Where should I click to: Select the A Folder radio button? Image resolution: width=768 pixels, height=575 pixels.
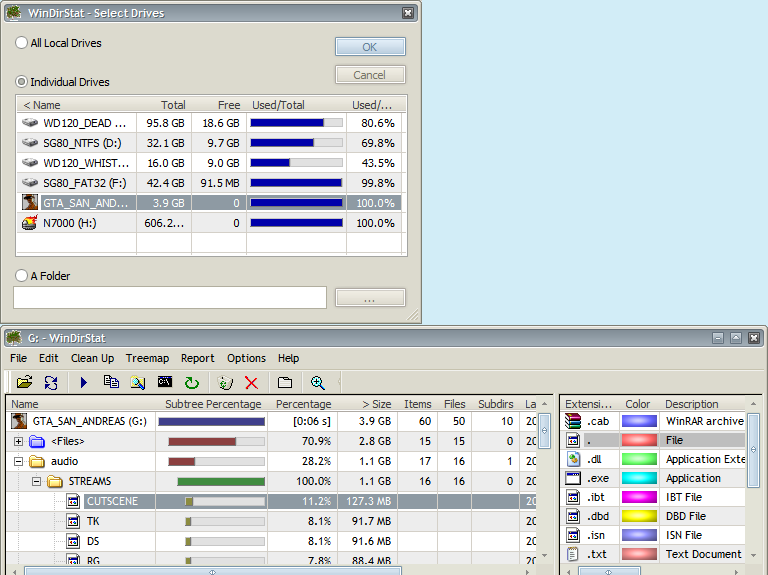(22, 276)
